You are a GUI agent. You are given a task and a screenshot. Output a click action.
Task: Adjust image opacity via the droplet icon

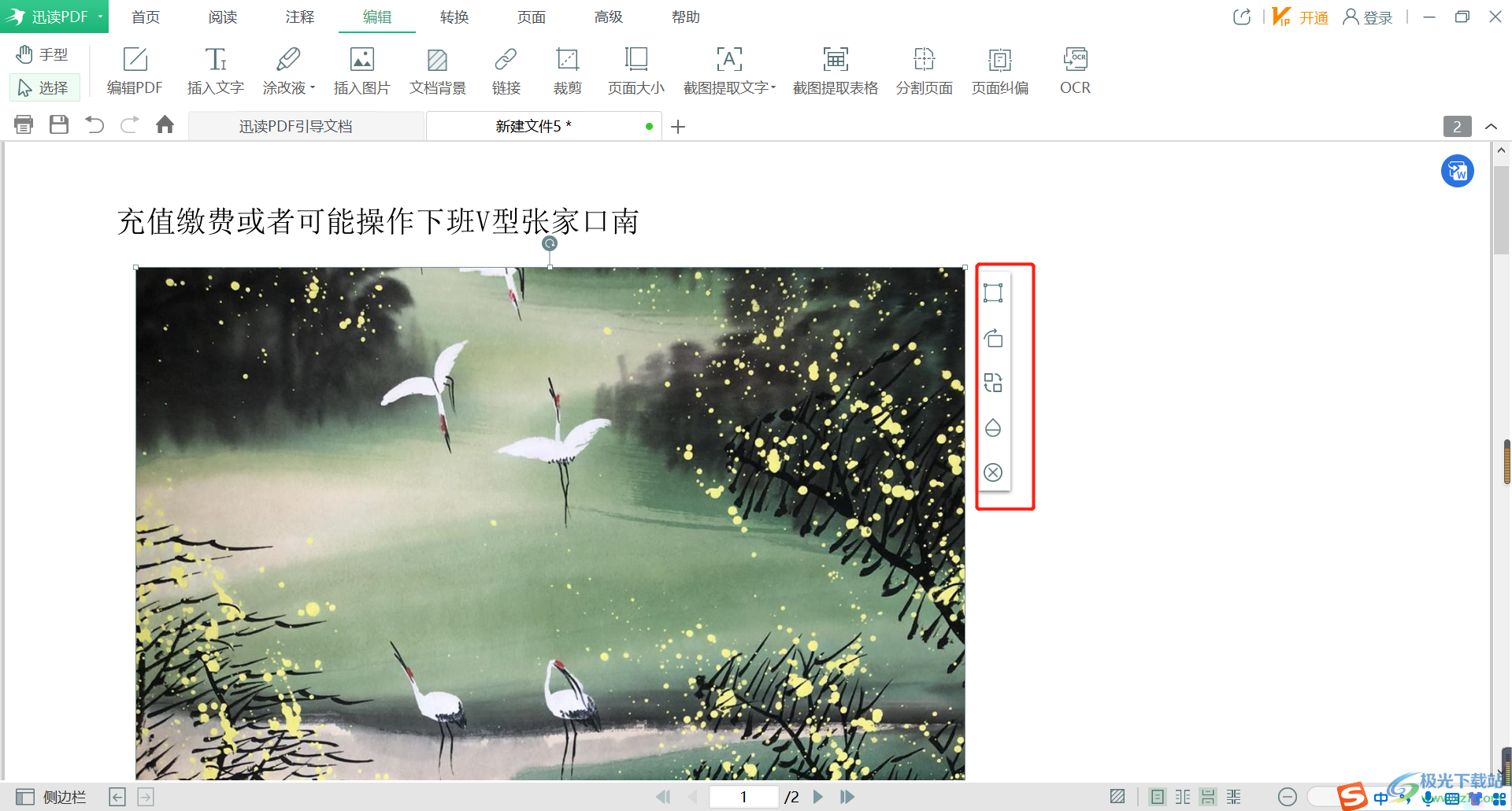pos(993,428)
